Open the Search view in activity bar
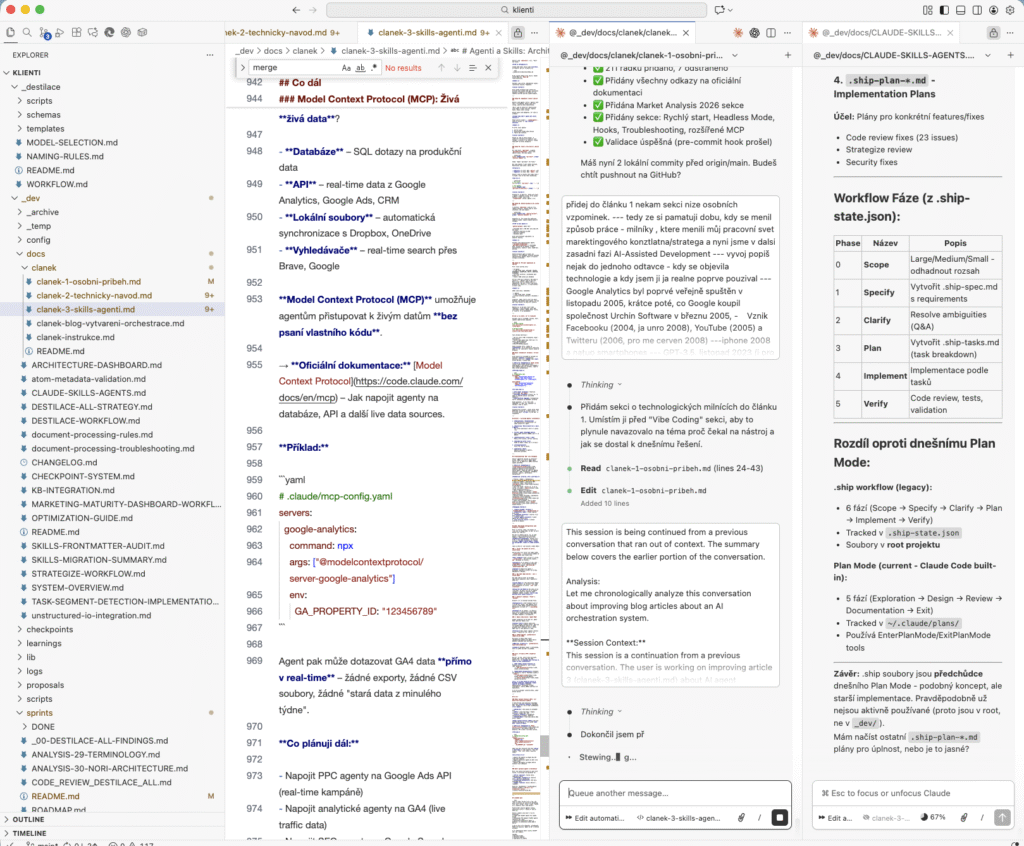This screenshot has height=846, width=1024. pos(29,32)
